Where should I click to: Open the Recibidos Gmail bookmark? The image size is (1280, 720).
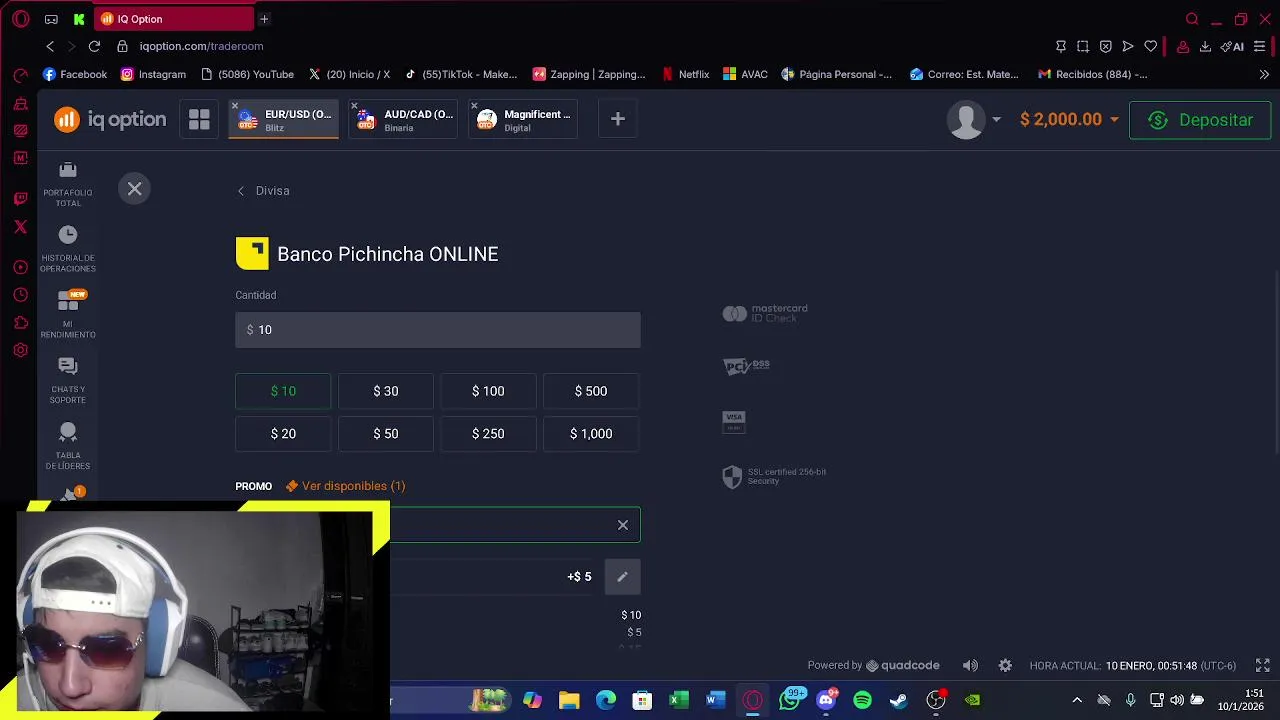(x=1093, y=74)
